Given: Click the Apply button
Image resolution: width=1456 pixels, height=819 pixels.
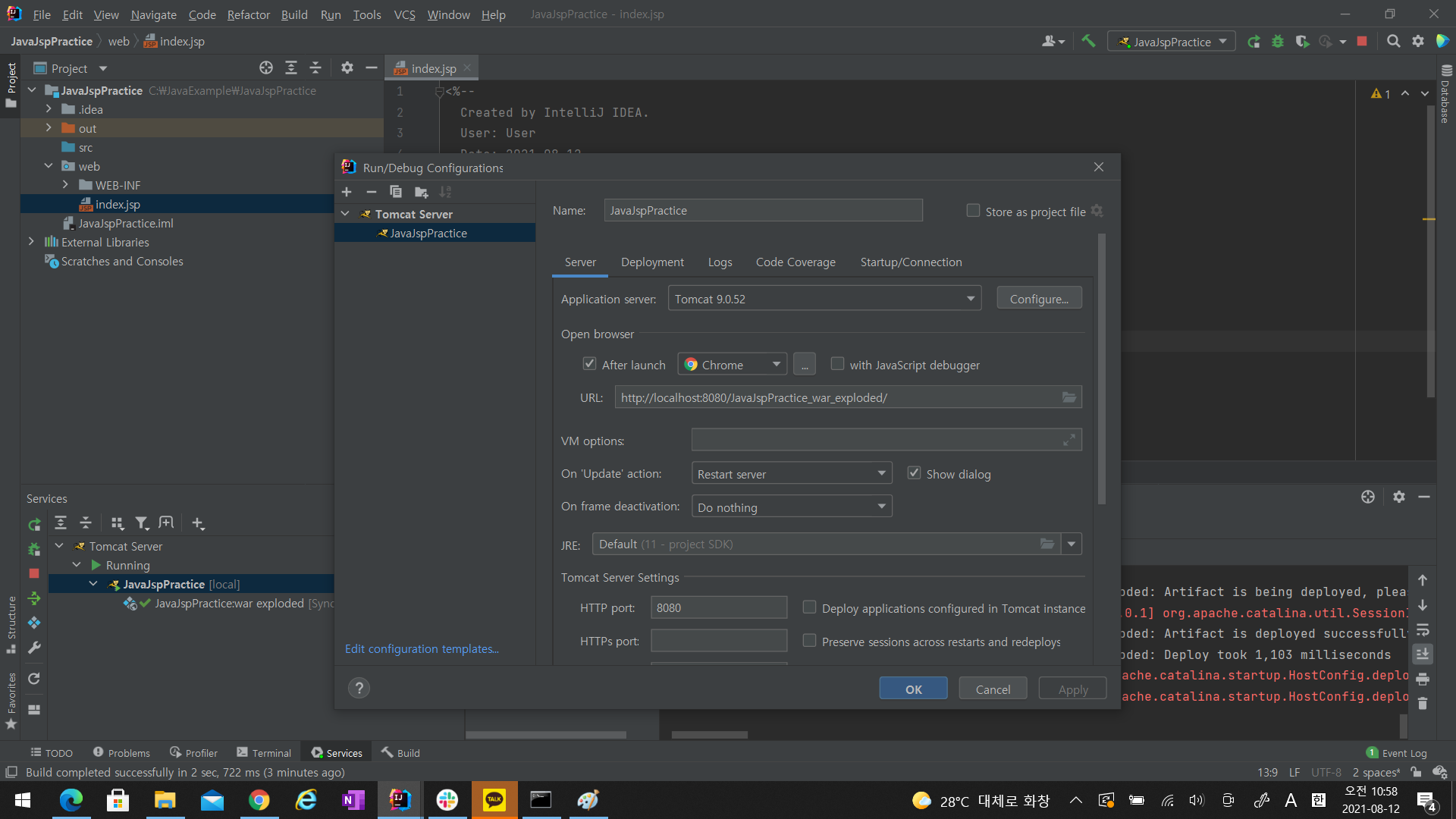Looking at the screenshot, I should [1073, 689].
